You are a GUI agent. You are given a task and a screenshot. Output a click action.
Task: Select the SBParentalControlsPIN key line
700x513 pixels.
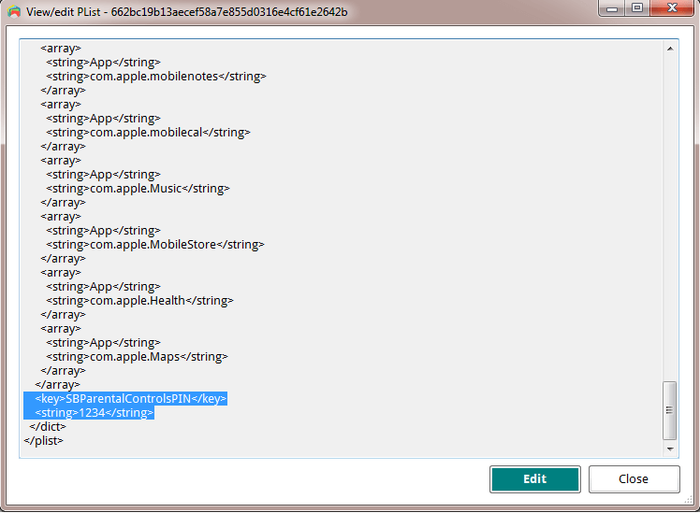(x=131, y=398)
